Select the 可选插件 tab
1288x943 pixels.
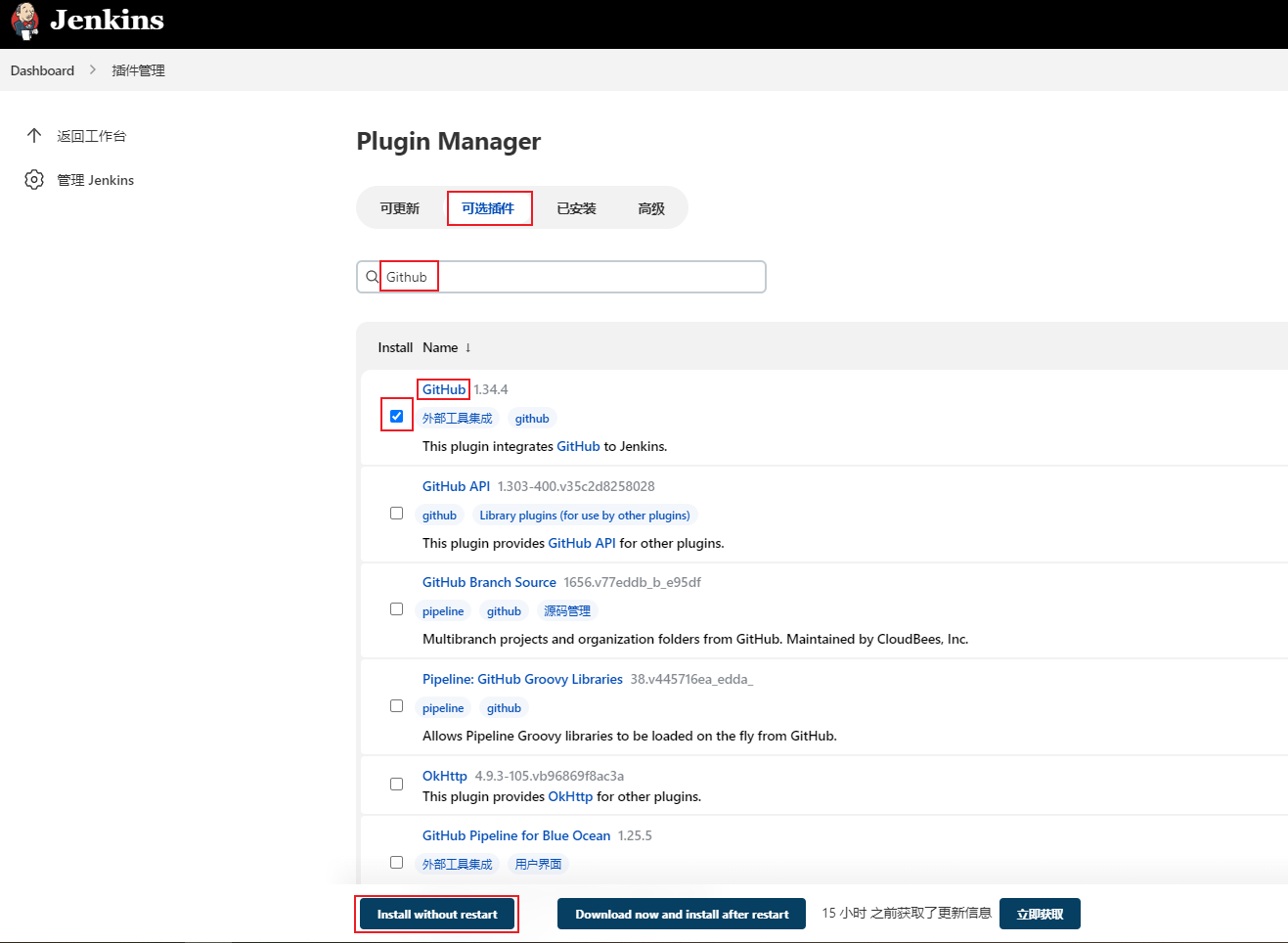tap(488, 208)
